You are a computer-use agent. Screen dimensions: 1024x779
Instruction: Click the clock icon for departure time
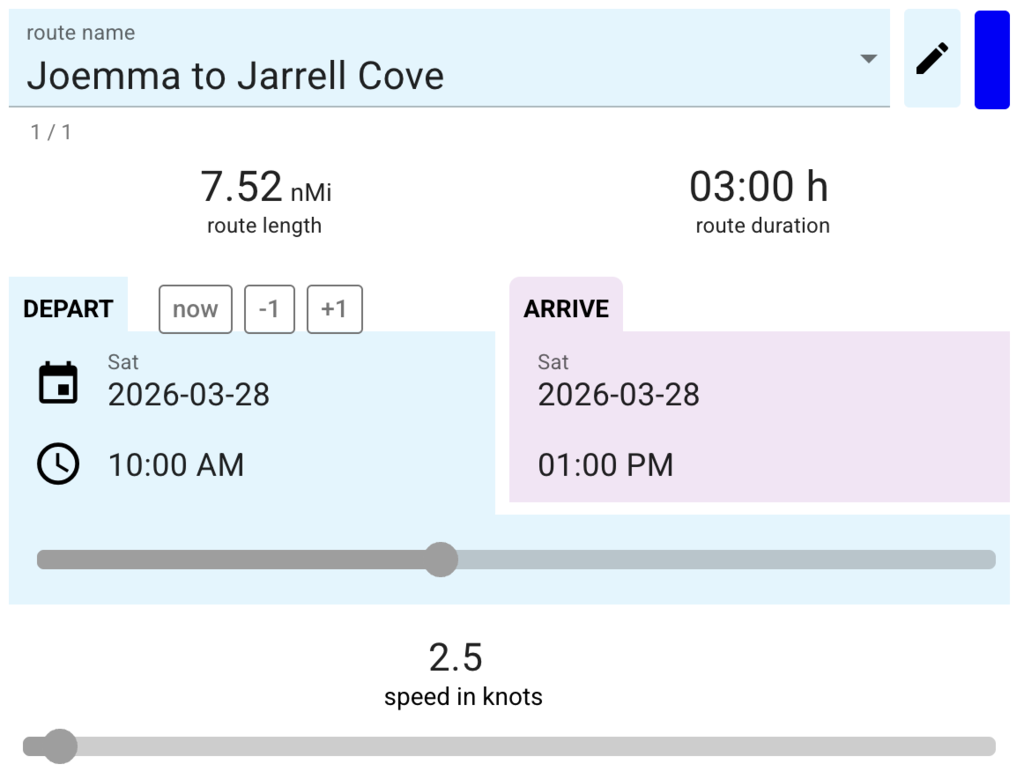click(58, 465)
